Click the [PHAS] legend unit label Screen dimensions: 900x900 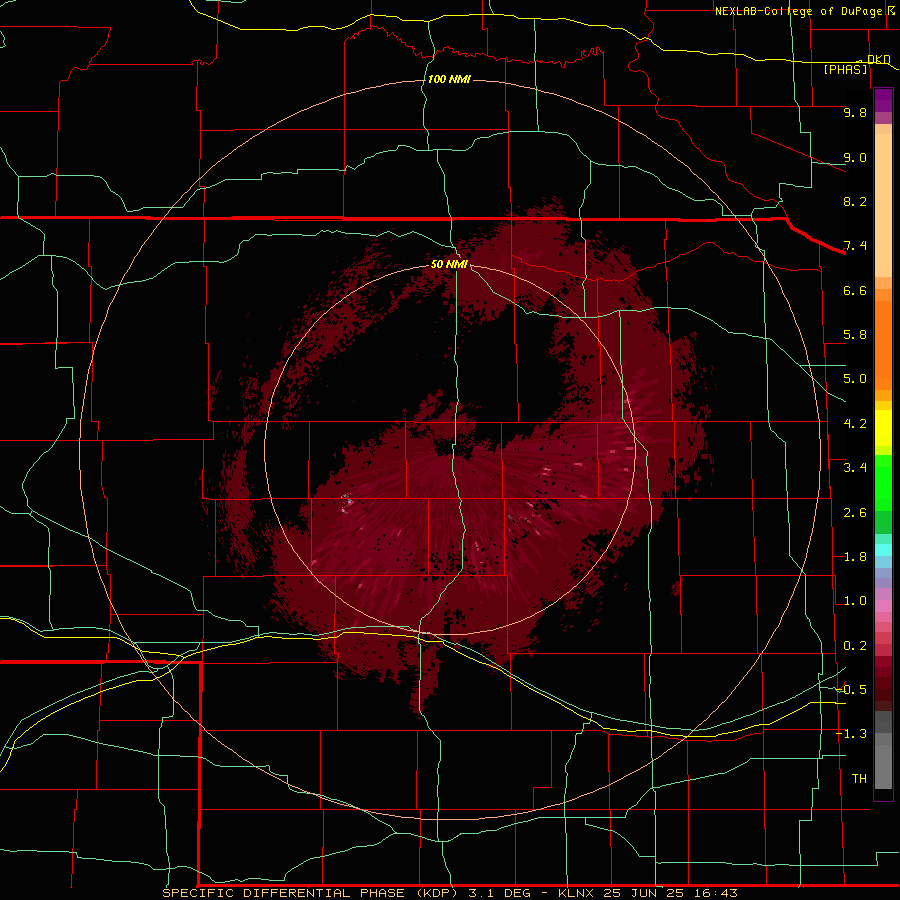(845, 69)
